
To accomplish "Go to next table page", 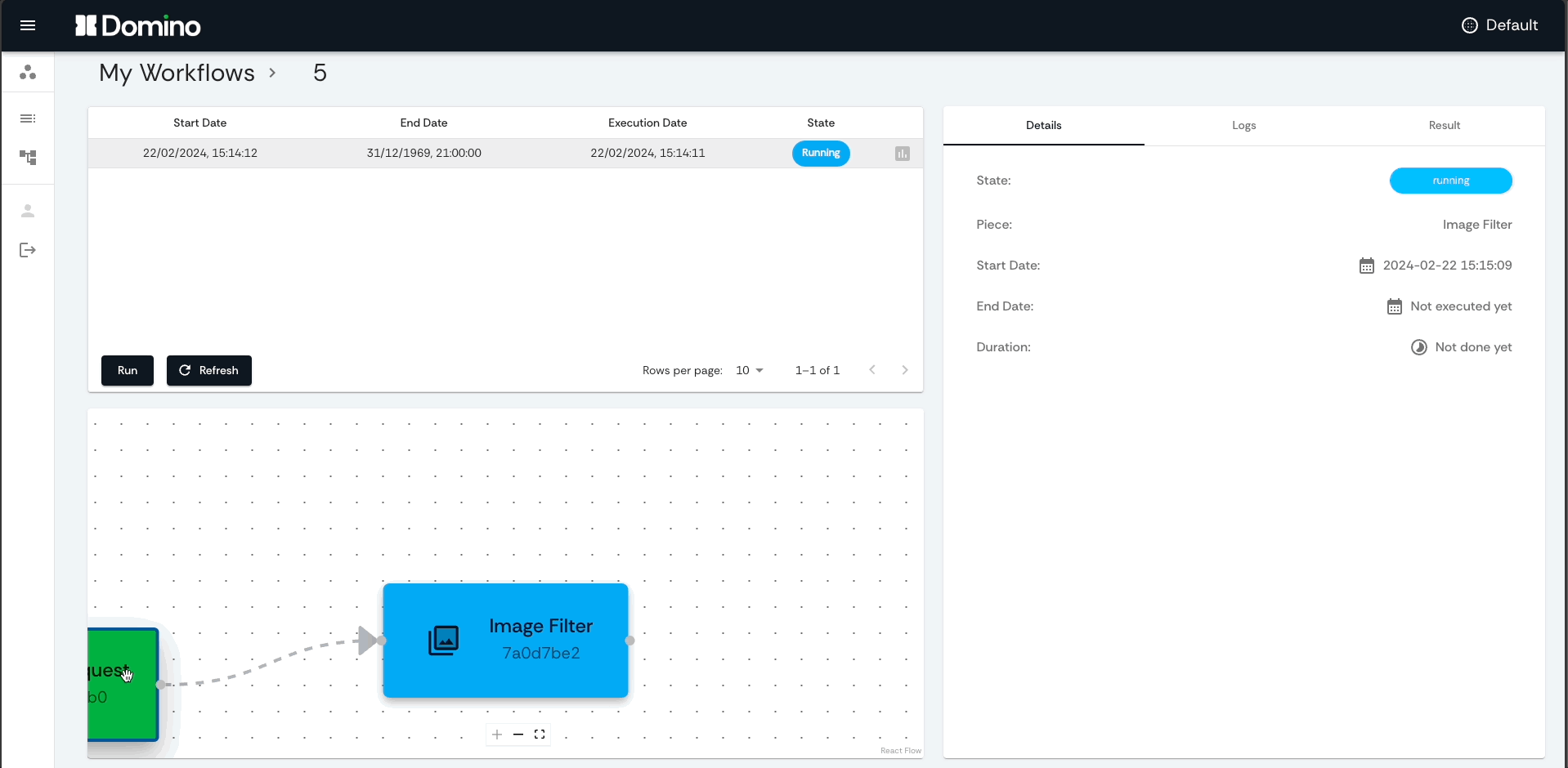I will (905, 370).
